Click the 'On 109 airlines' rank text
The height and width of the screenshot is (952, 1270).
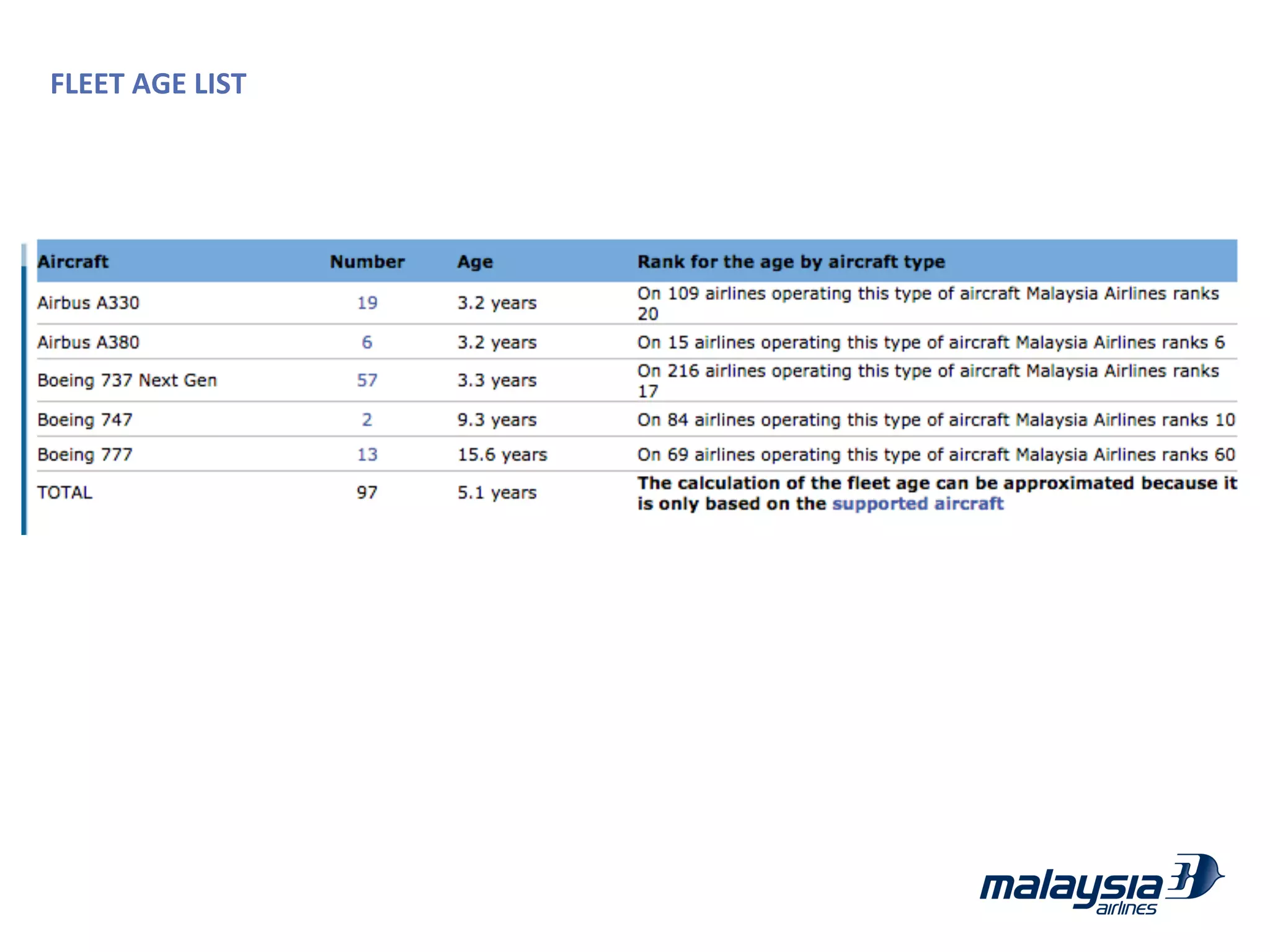click(928, 303)
